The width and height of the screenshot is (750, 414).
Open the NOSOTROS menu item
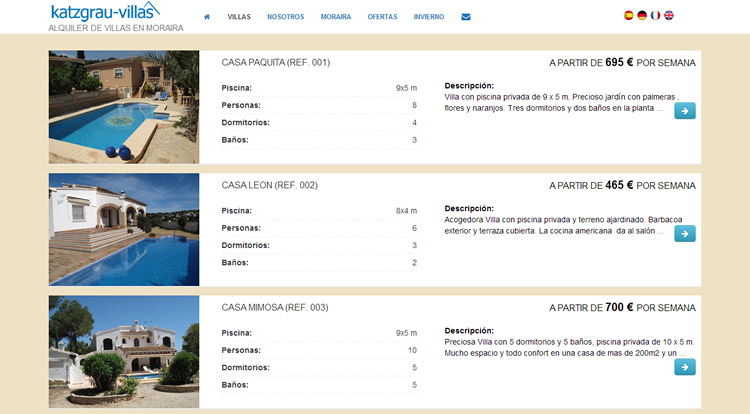point(286,17)
